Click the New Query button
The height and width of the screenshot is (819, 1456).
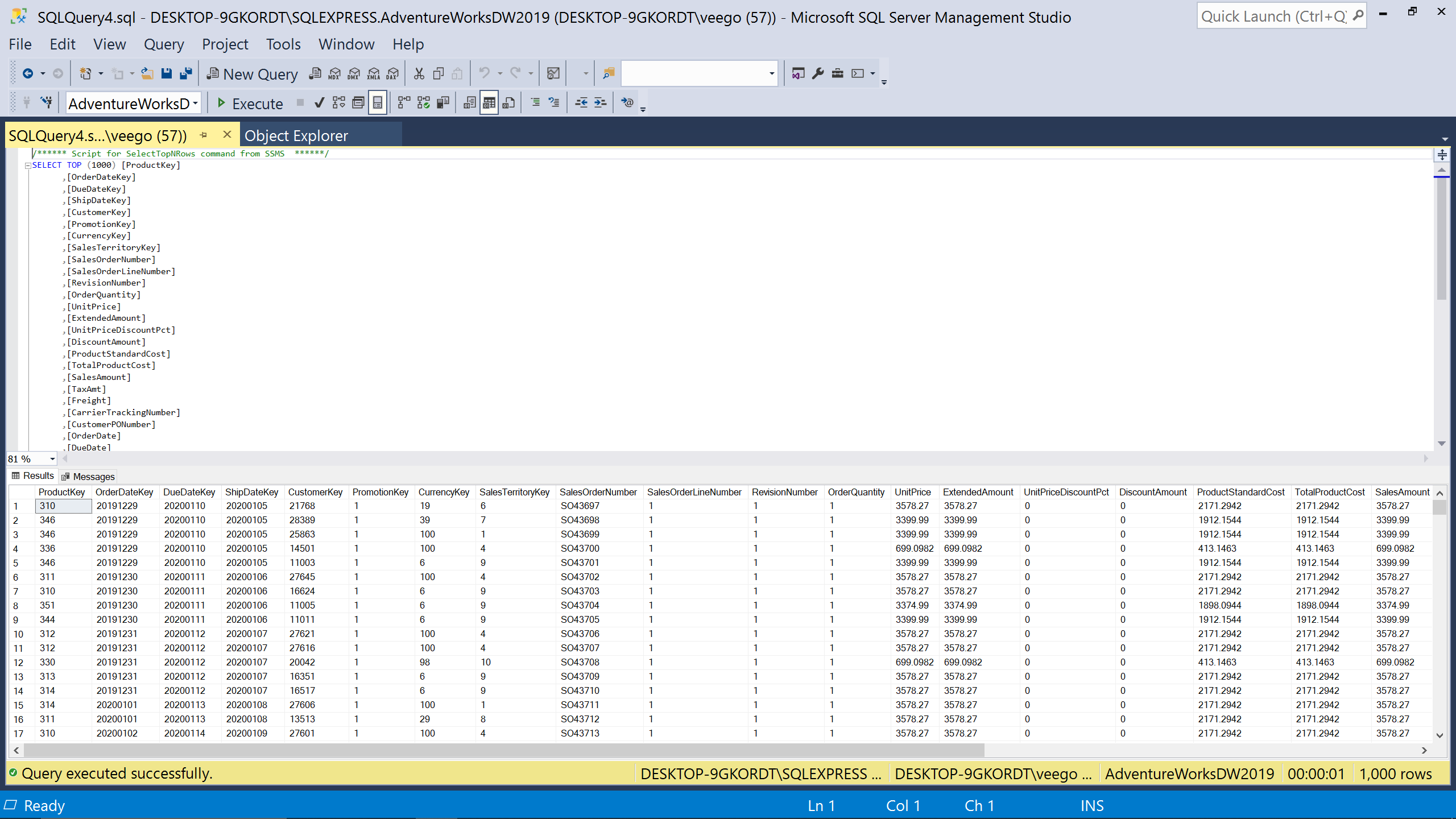click(x=252, y=74)
